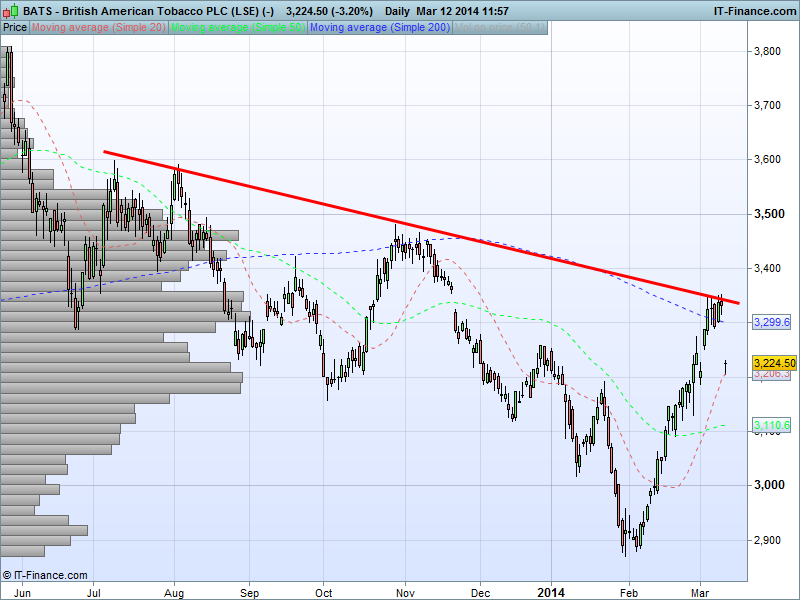This screenshot has width=800, height=600.
Task: Click the faded grey indicator tab
Action: pos(500,27)
